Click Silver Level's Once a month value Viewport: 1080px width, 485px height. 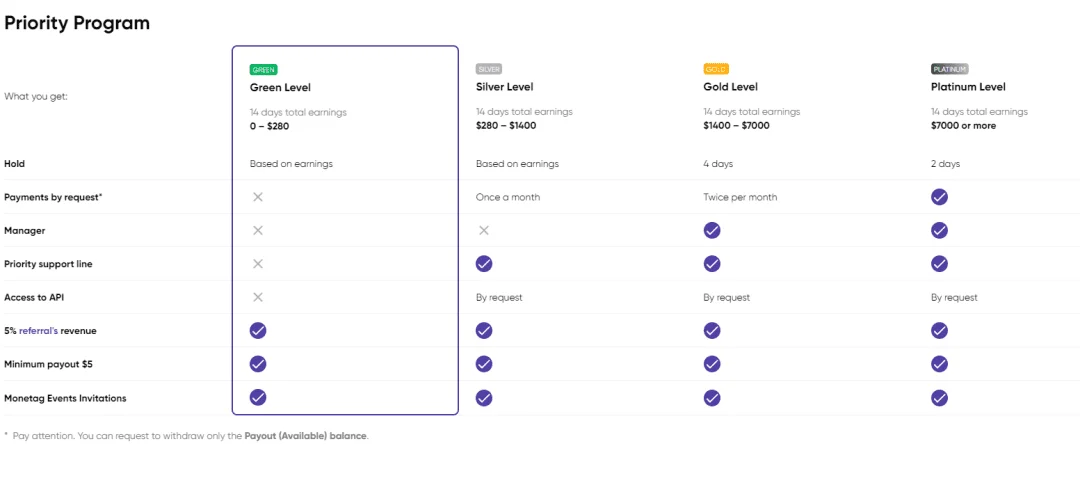point(508,197)
